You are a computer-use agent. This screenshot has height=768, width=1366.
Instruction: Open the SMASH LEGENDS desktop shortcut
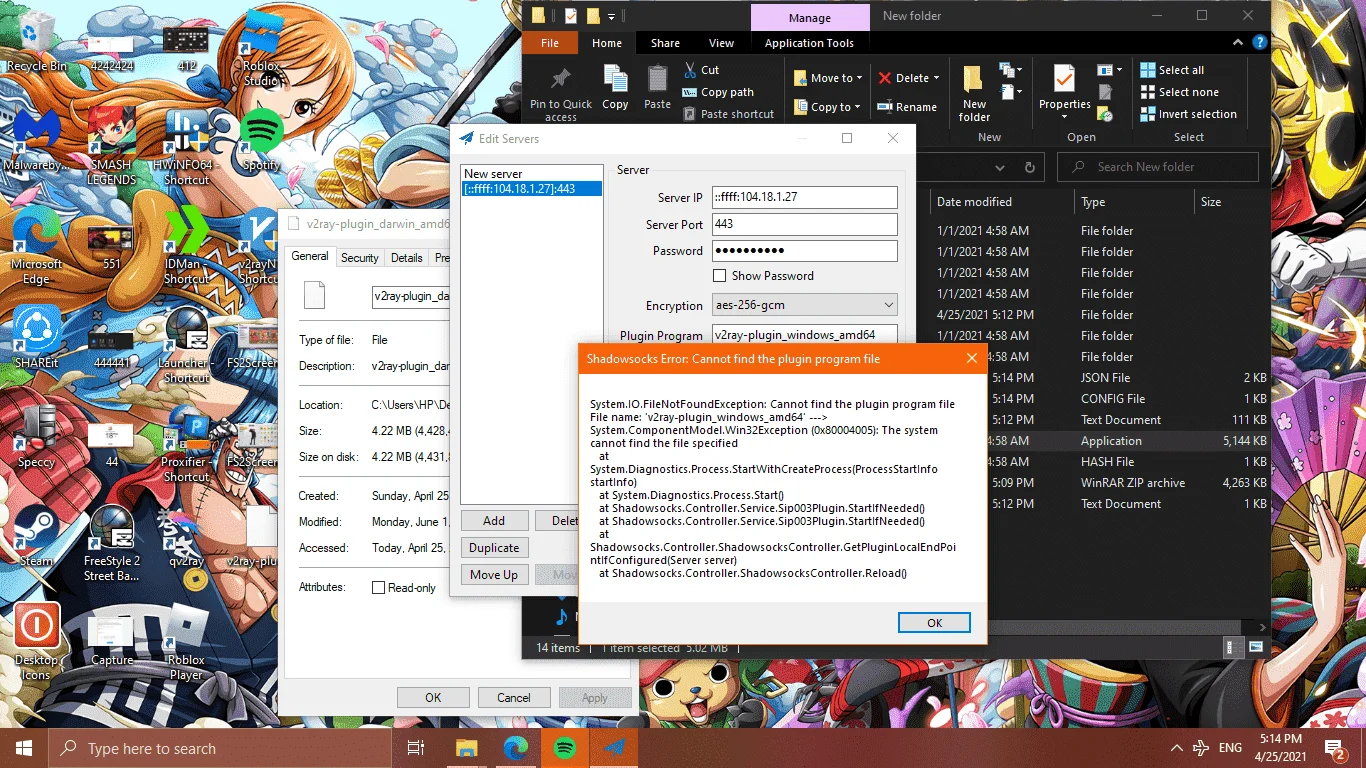coord(111,146)
